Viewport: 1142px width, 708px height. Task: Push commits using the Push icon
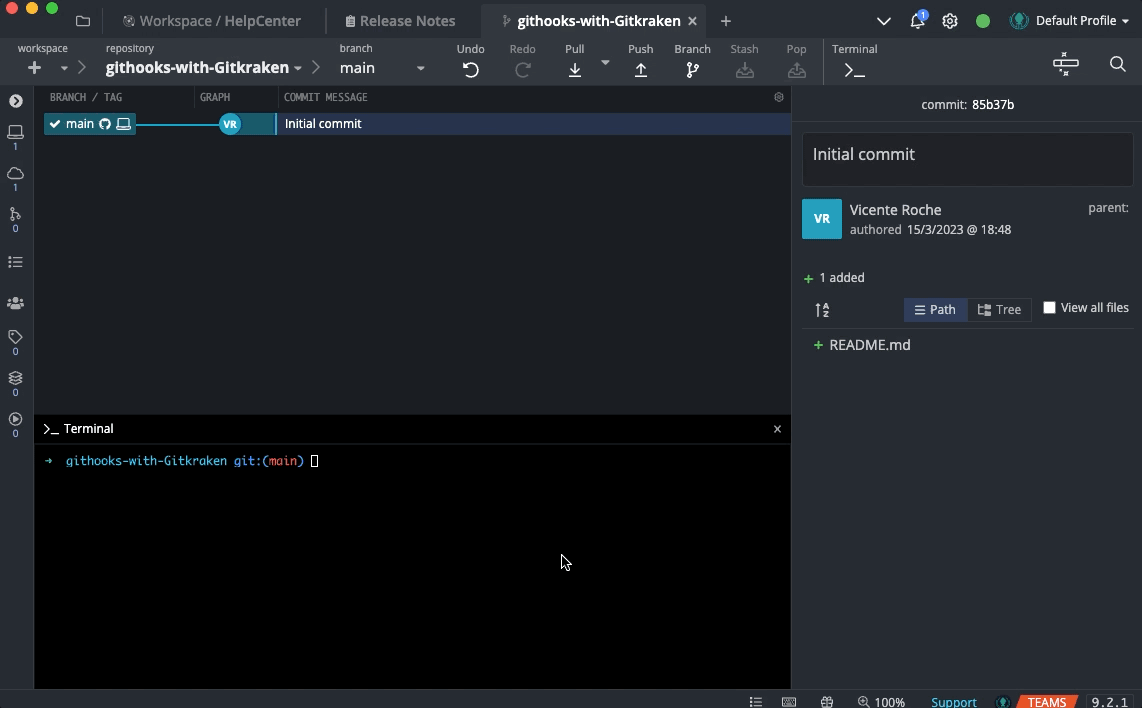(641, 69)
